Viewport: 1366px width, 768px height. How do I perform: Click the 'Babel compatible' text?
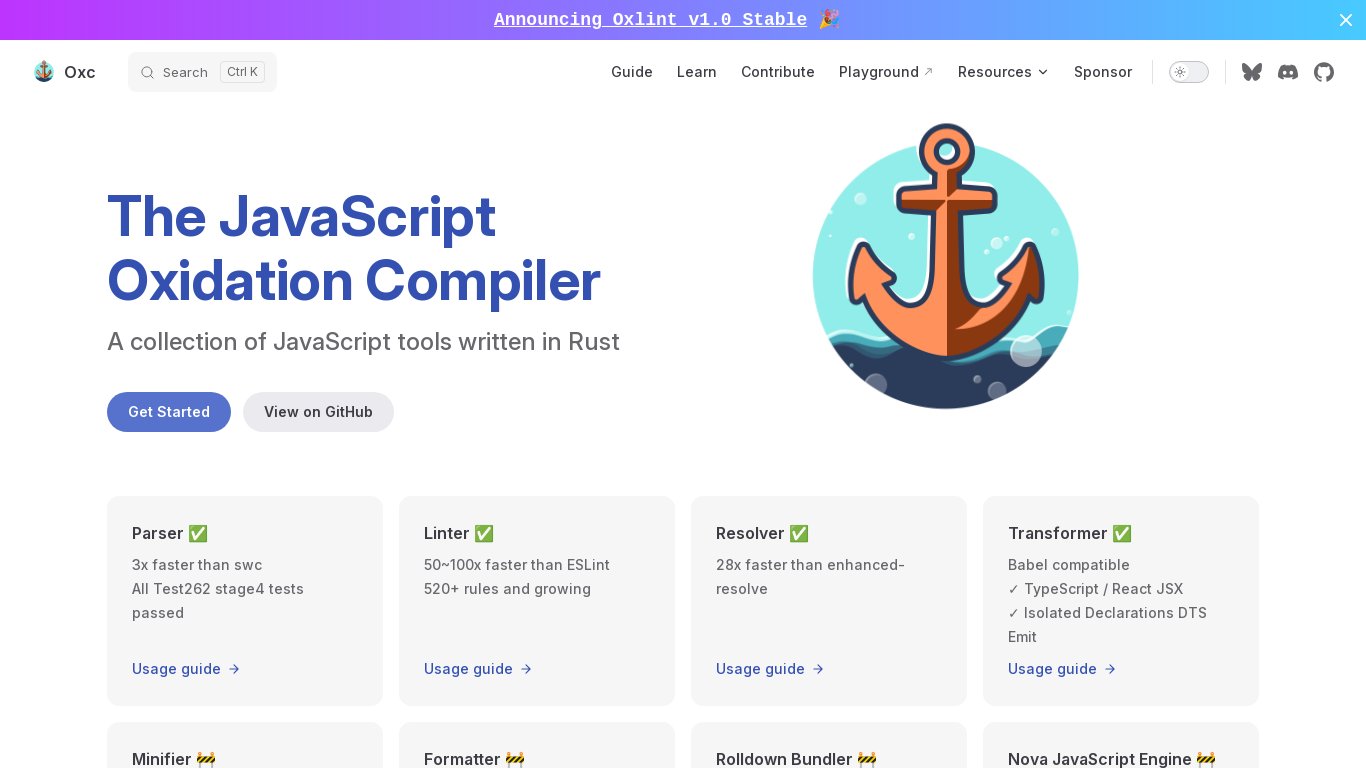coord(1069,565)
